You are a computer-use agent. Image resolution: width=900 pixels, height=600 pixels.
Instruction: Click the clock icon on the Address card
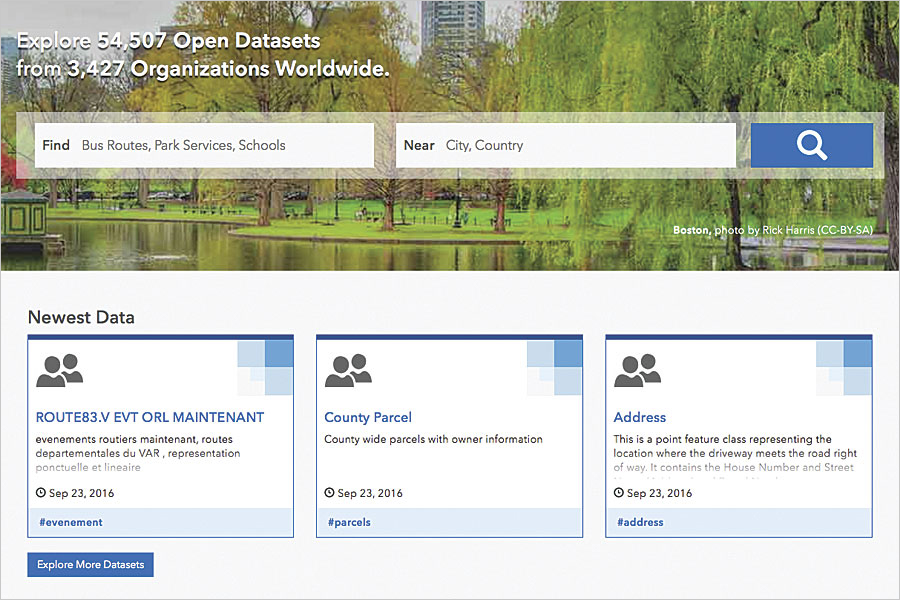(618, 492)
